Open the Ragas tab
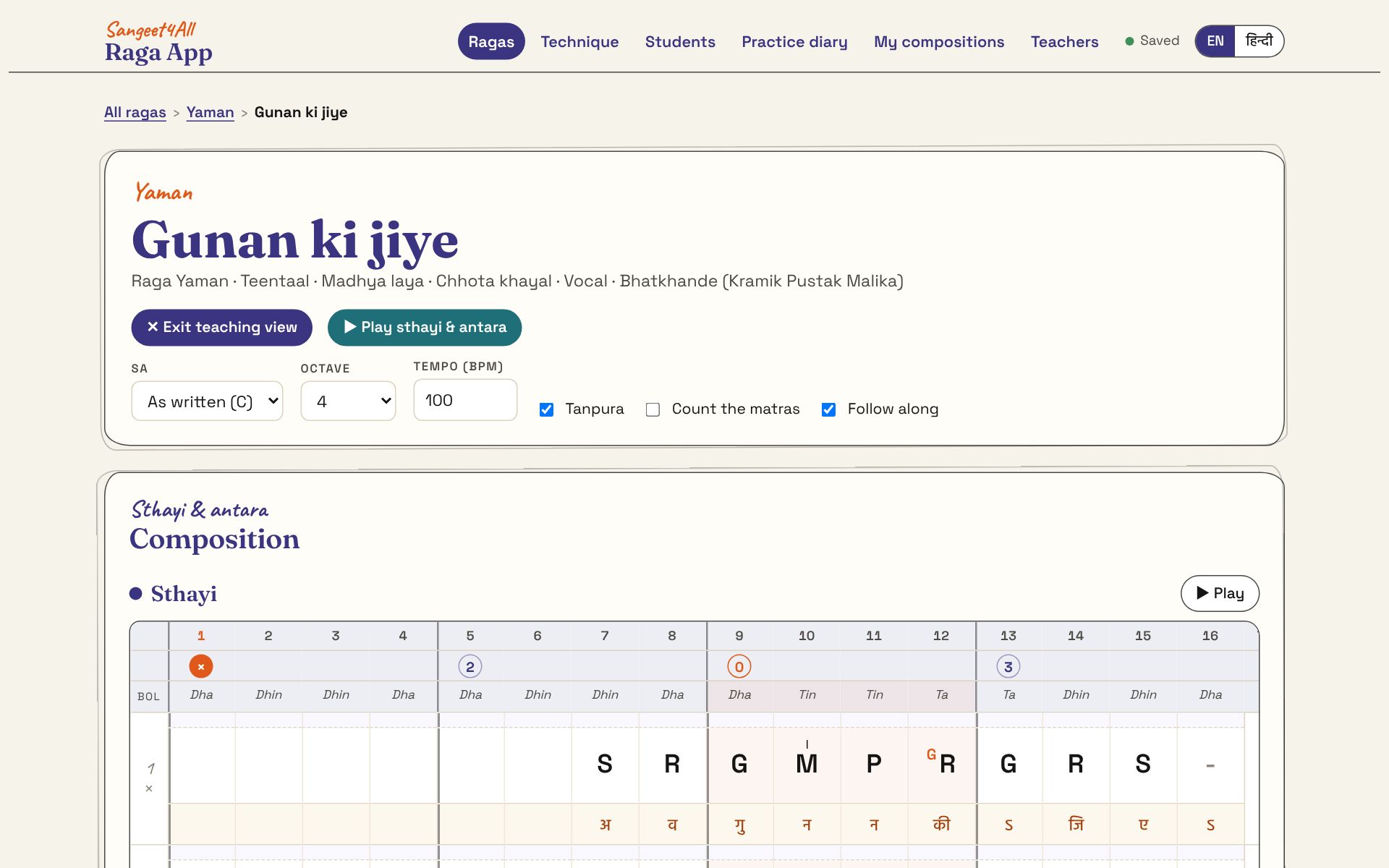The image size is (1389, 868). point(491,41)
